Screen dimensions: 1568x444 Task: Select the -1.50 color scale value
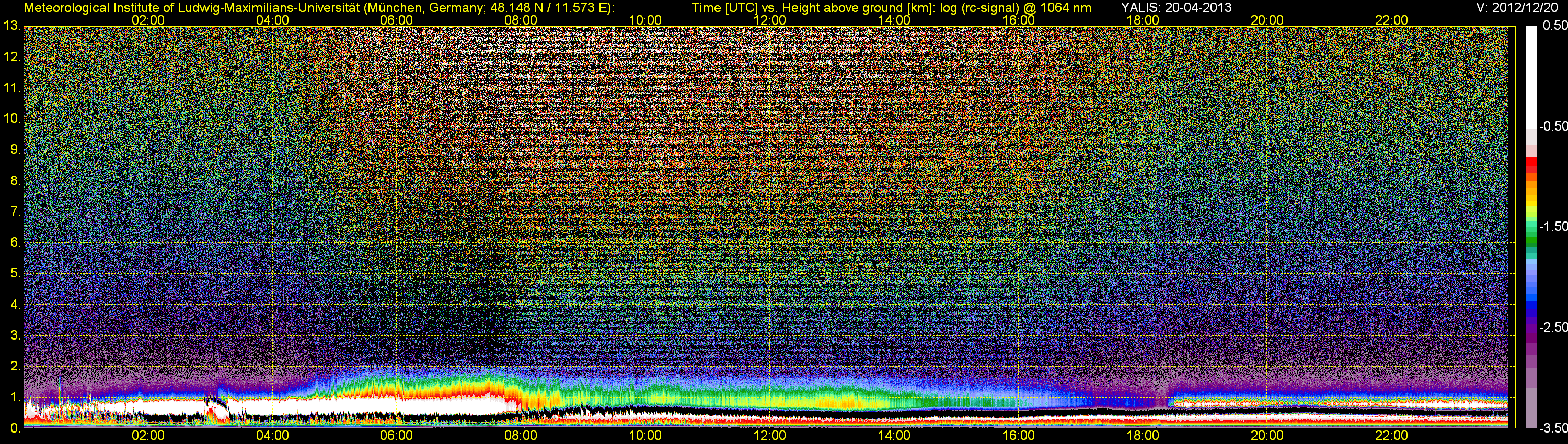pyautogui.click(x=1553, y=226)
